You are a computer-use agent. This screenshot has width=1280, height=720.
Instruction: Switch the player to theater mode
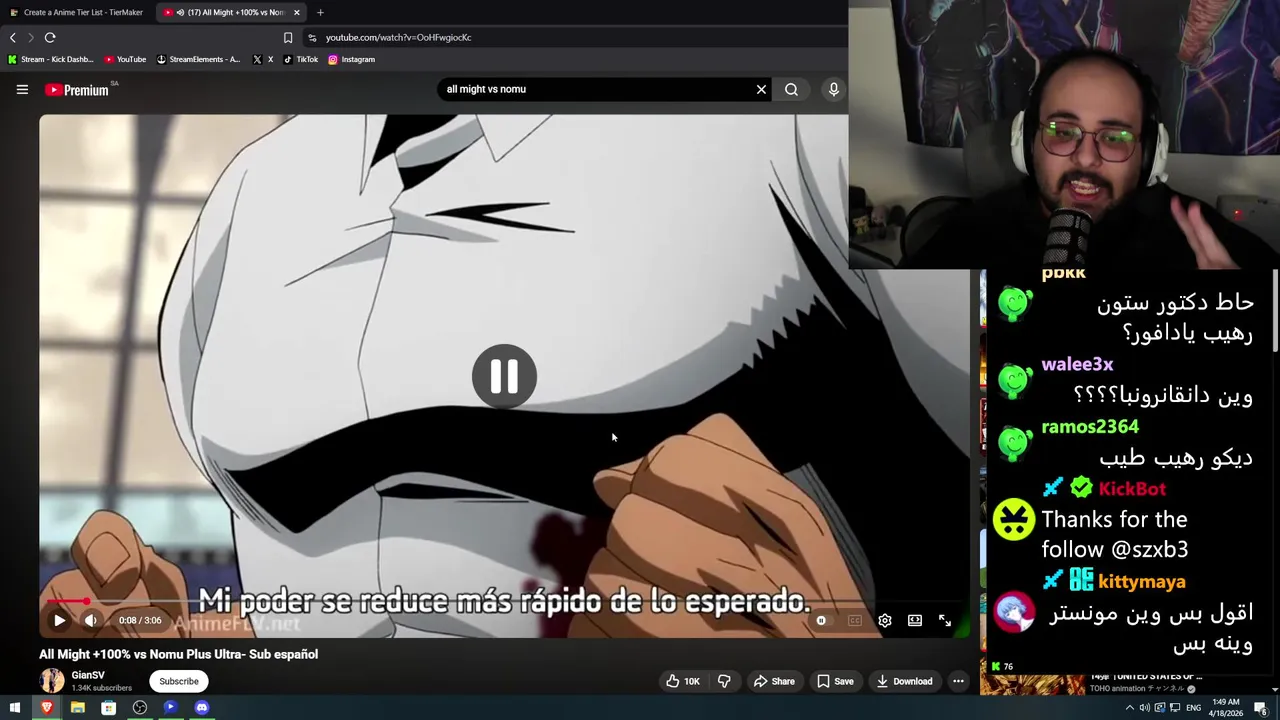coord(915,620)
